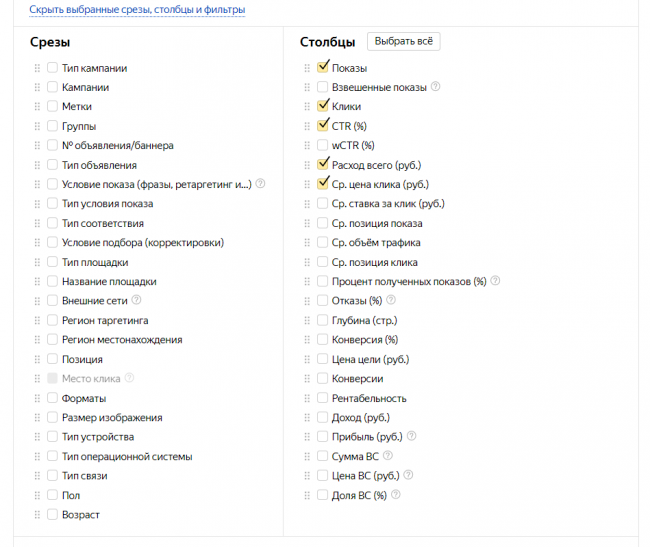Click help icon next to Отказы (%)
650x547 pixels.
click(x=391, y=300)
